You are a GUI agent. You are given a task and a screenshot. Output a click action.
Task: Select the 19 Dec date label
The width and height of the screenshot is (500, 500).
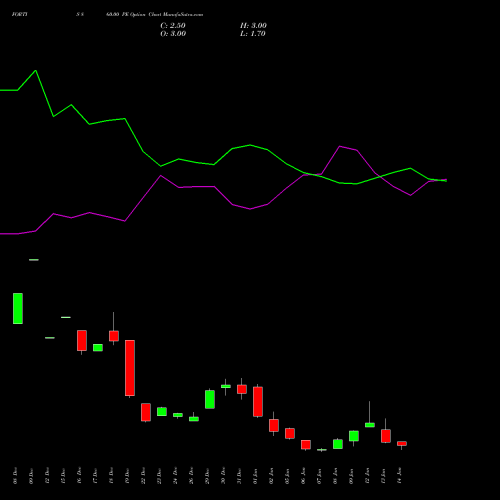pyautogui.click(x=128, y=476)
